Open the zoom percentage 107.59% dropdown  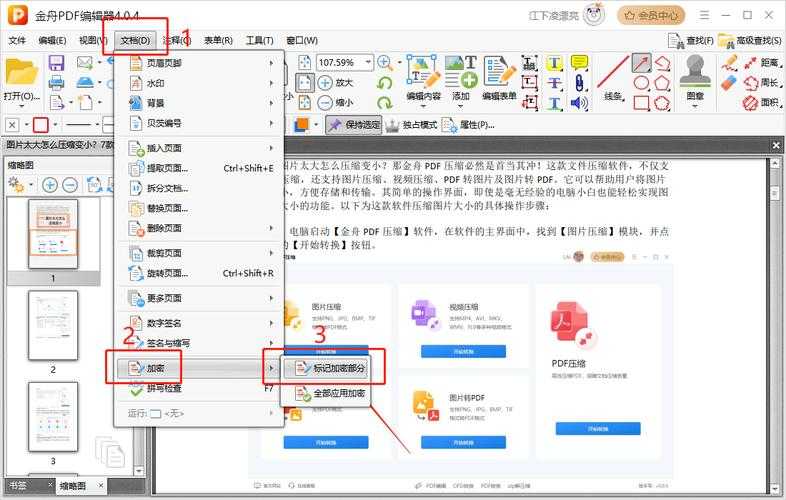(x=369, y=63)
